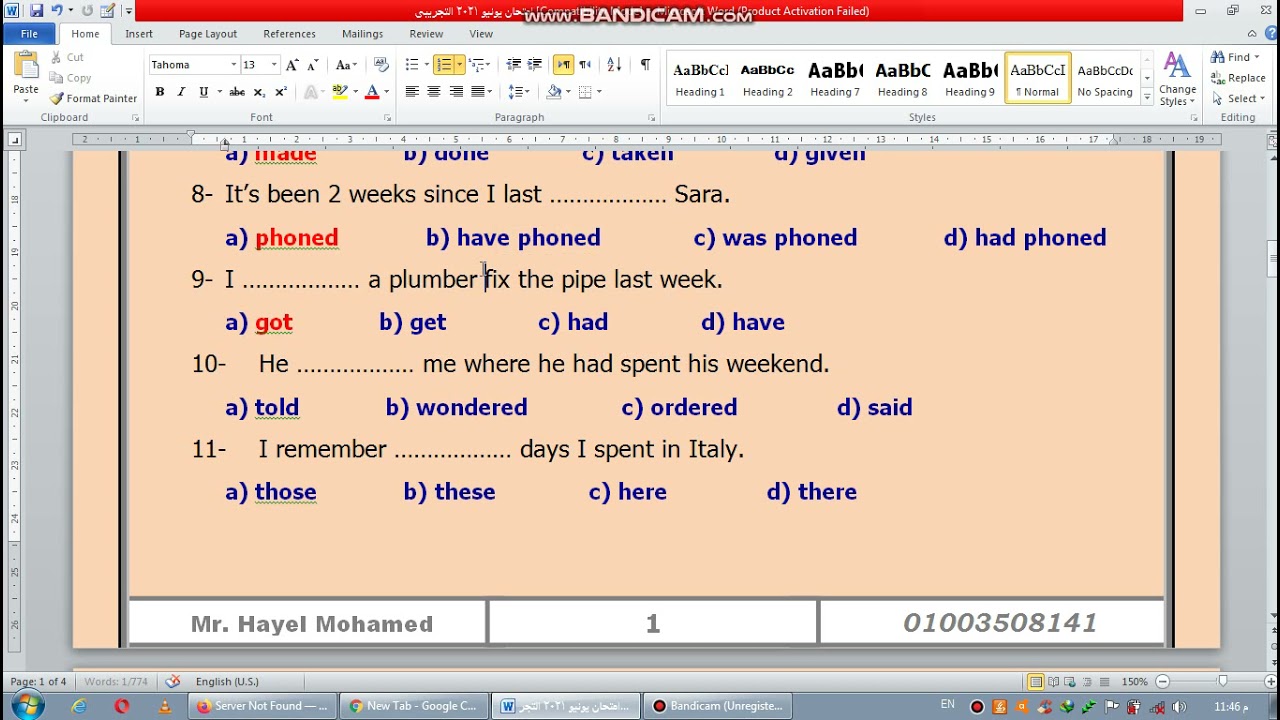Open the font name dropdown
Screen dimensions: 1280x720
pos(234,65)
